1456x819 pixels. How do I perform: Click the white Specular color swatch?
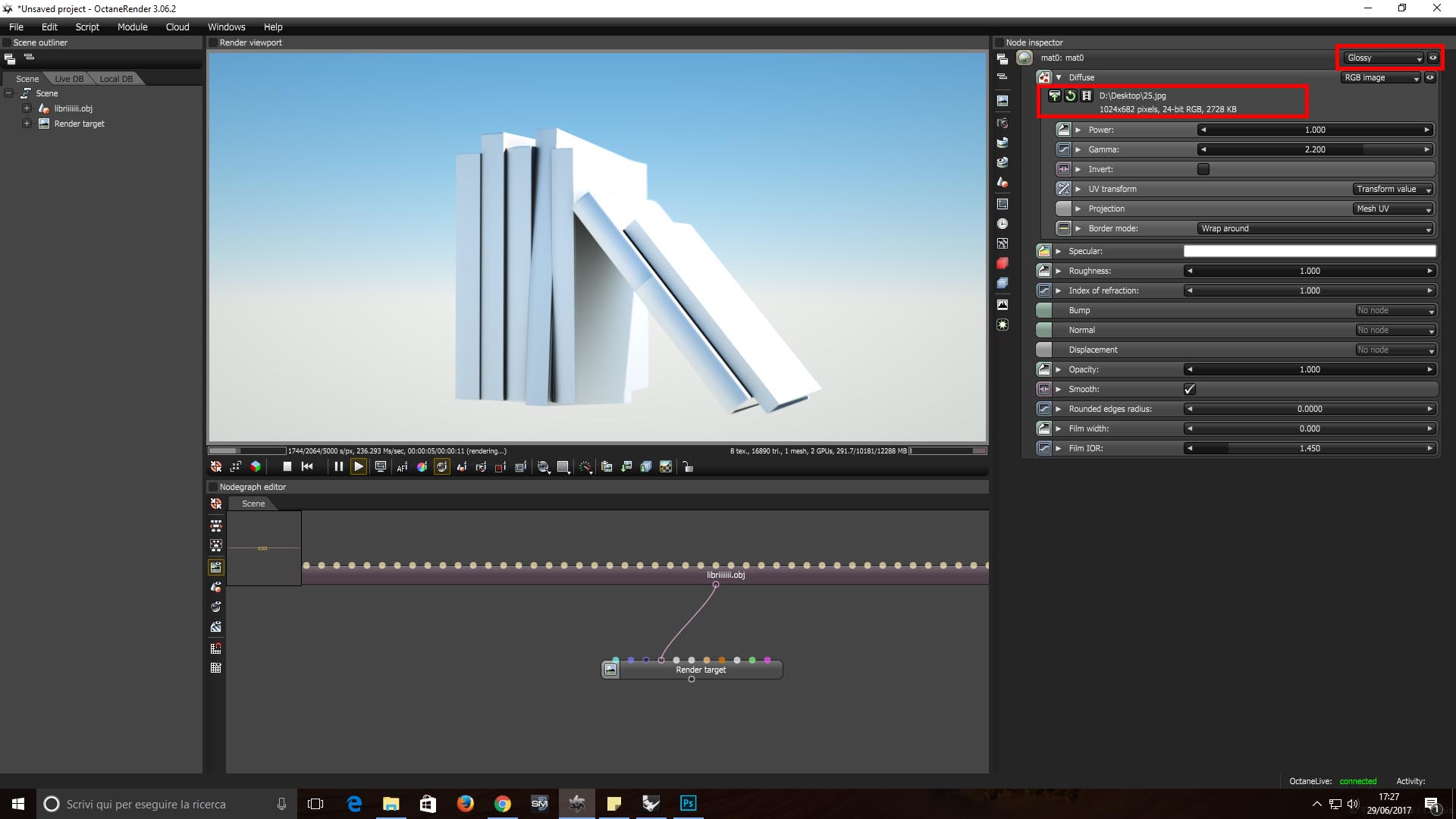1309,251
